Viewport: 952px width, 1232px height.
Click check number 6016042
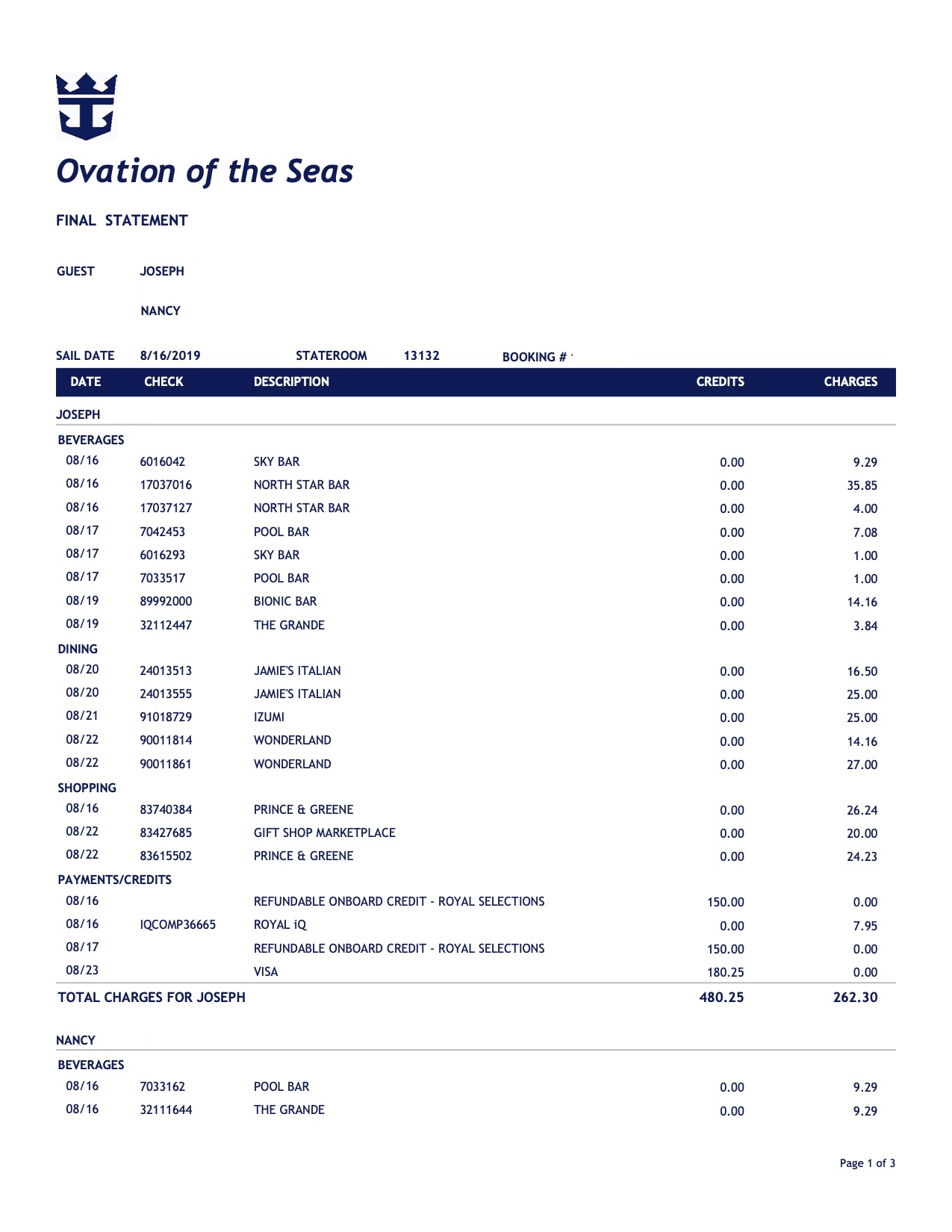[162, 461]
